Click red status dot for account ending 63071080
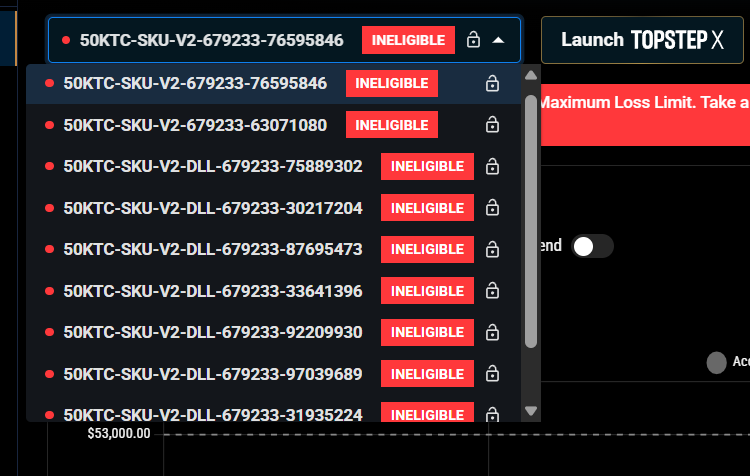The width and height of the screenshot is (750, 476). click(49, 125)
